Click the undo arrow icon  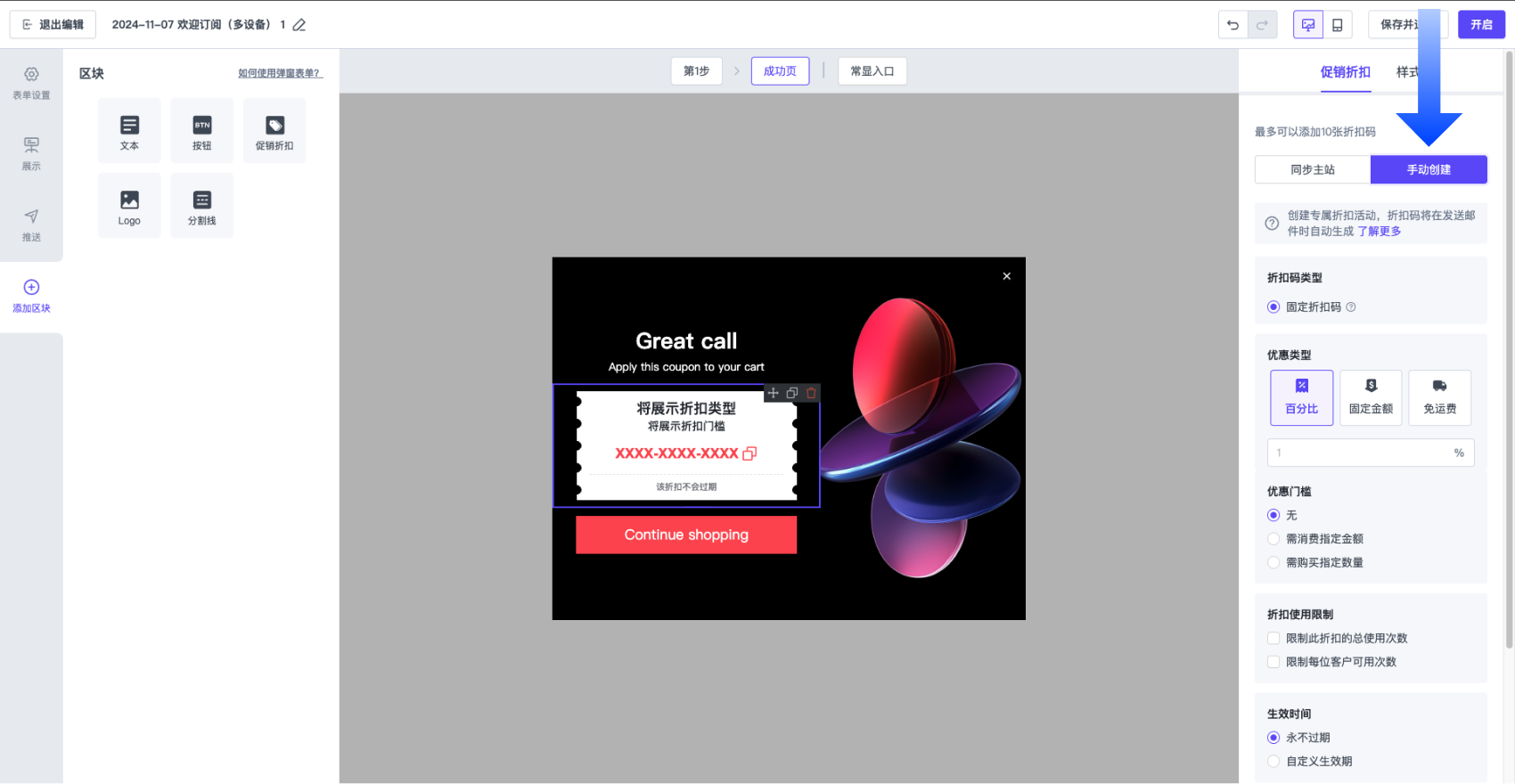click(1232, 25)
